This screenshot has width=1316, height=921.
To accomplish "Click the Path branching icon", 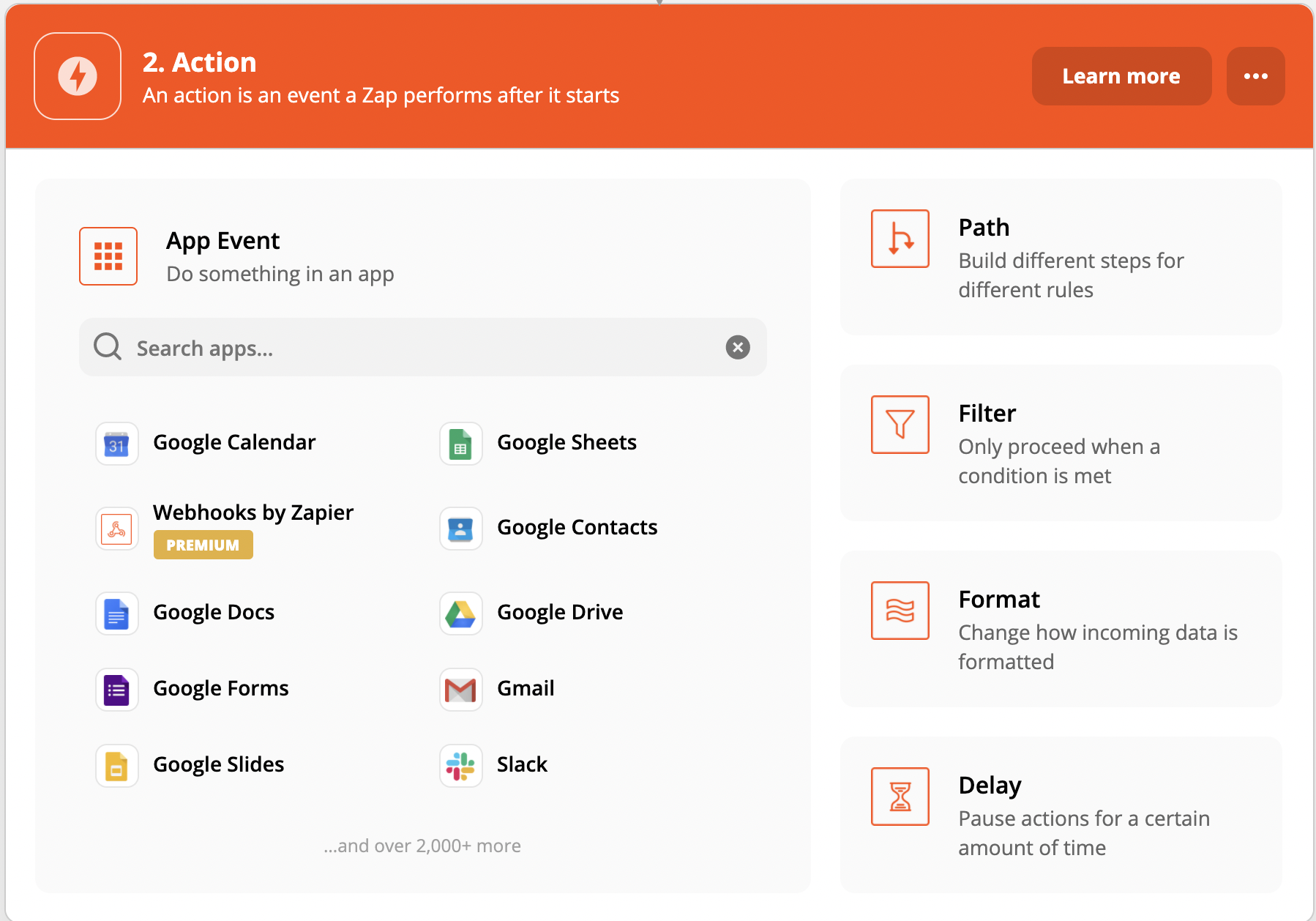I will pyautogui.click(x=900, y=239).
